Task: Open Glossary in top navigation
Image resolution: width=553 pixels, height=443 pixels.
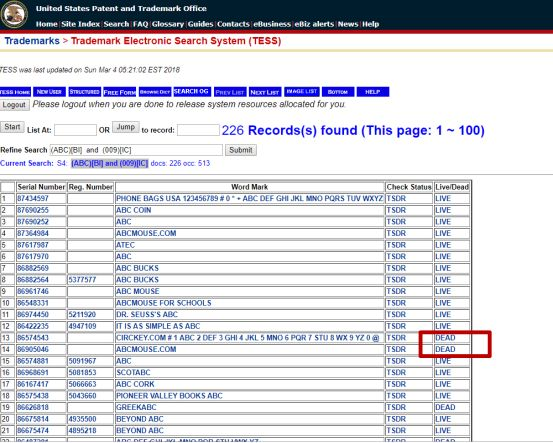Action: (x=168, y=24)
